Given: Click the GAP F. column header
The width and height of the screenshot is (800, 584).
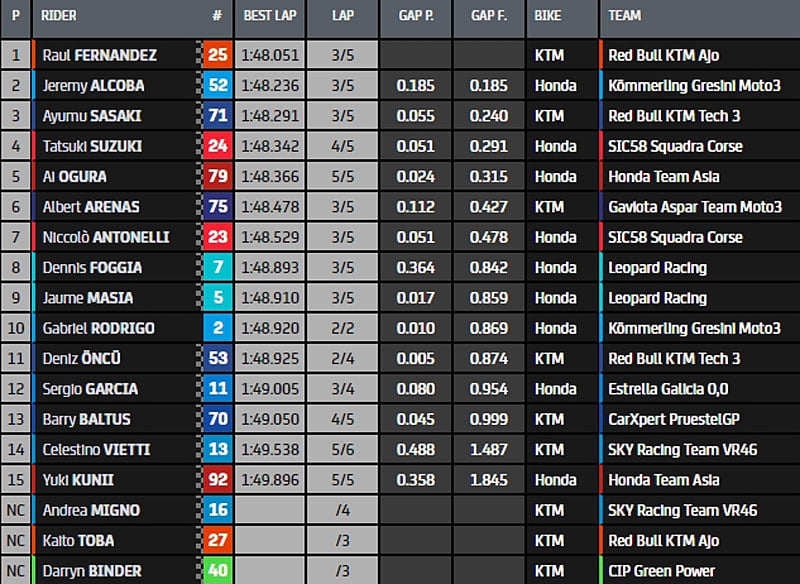Looking at the screenshot, I should pyautogui.click(x=488, y=16).
